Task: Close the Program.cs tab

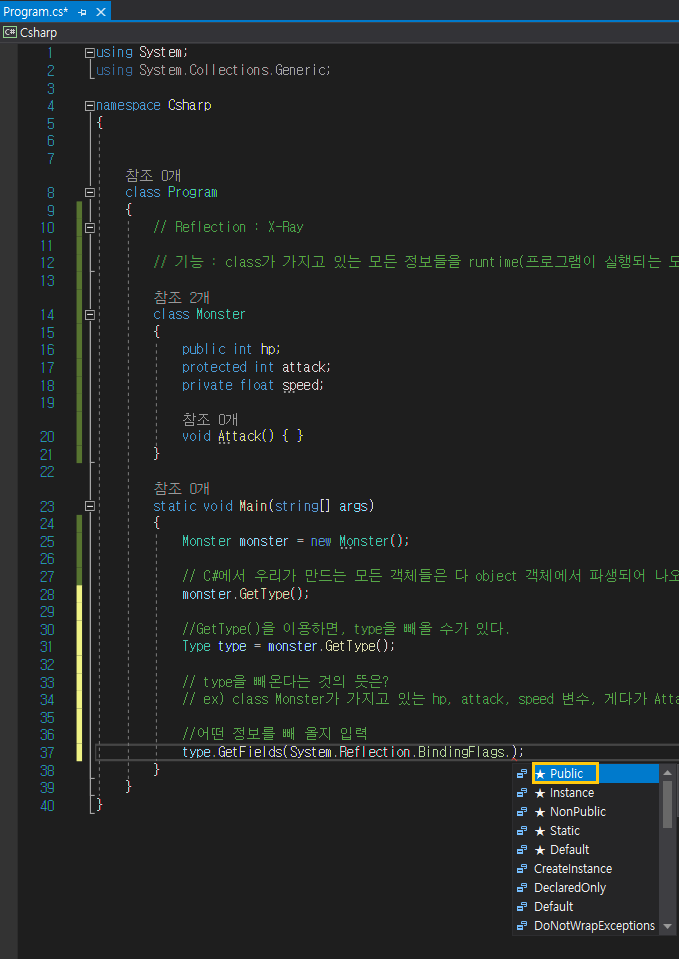Action: coord(101,12)
